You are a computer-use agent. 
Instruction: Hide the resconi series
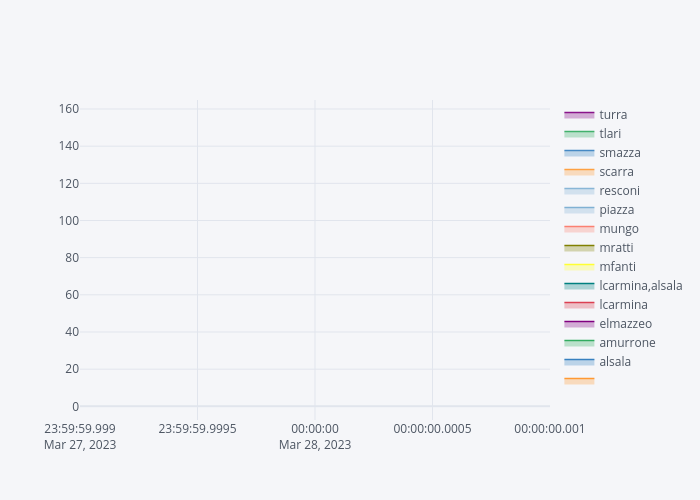tap(619, 191)
